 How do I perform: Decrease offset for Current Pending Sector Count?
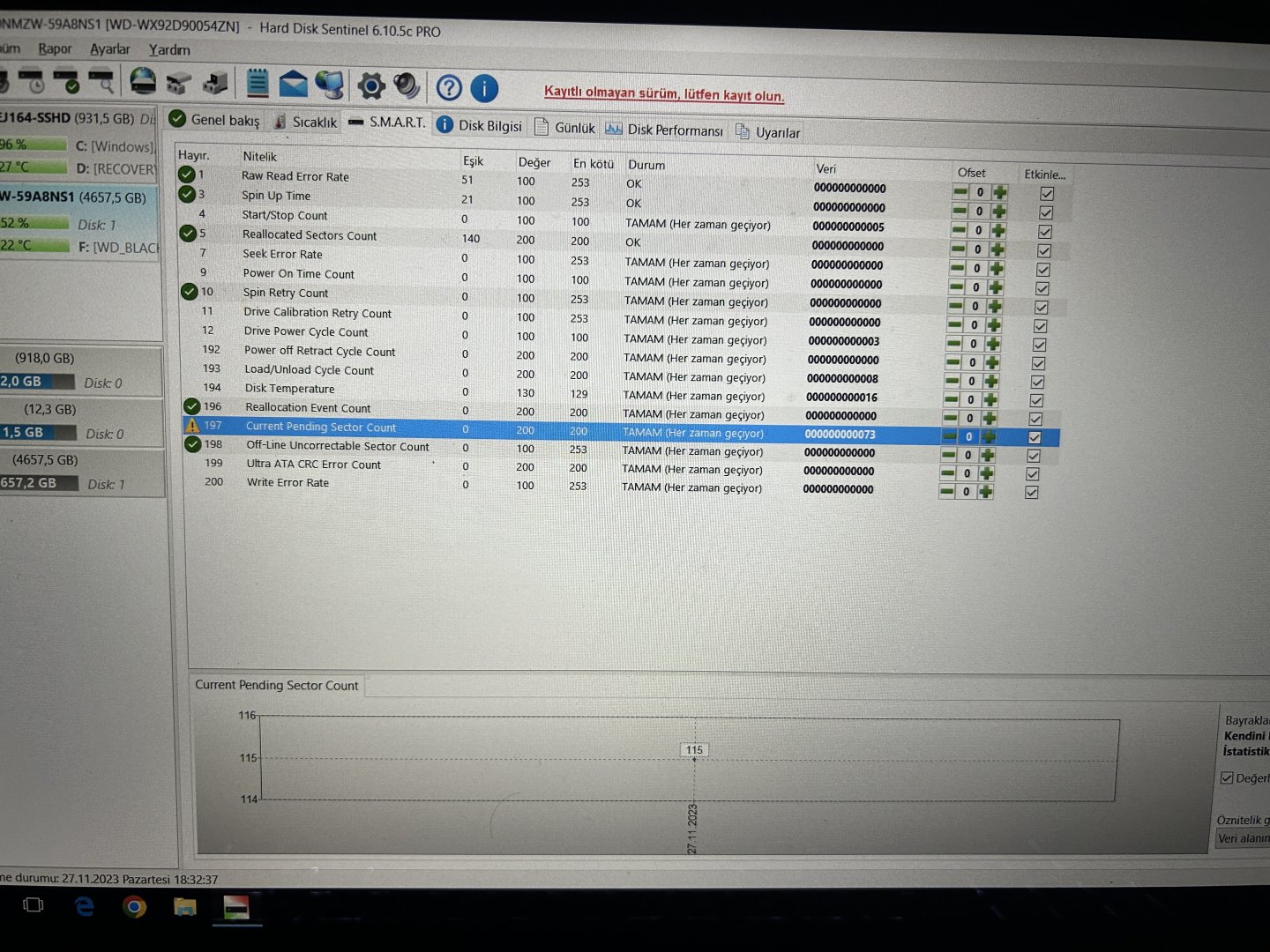point(949,436)
